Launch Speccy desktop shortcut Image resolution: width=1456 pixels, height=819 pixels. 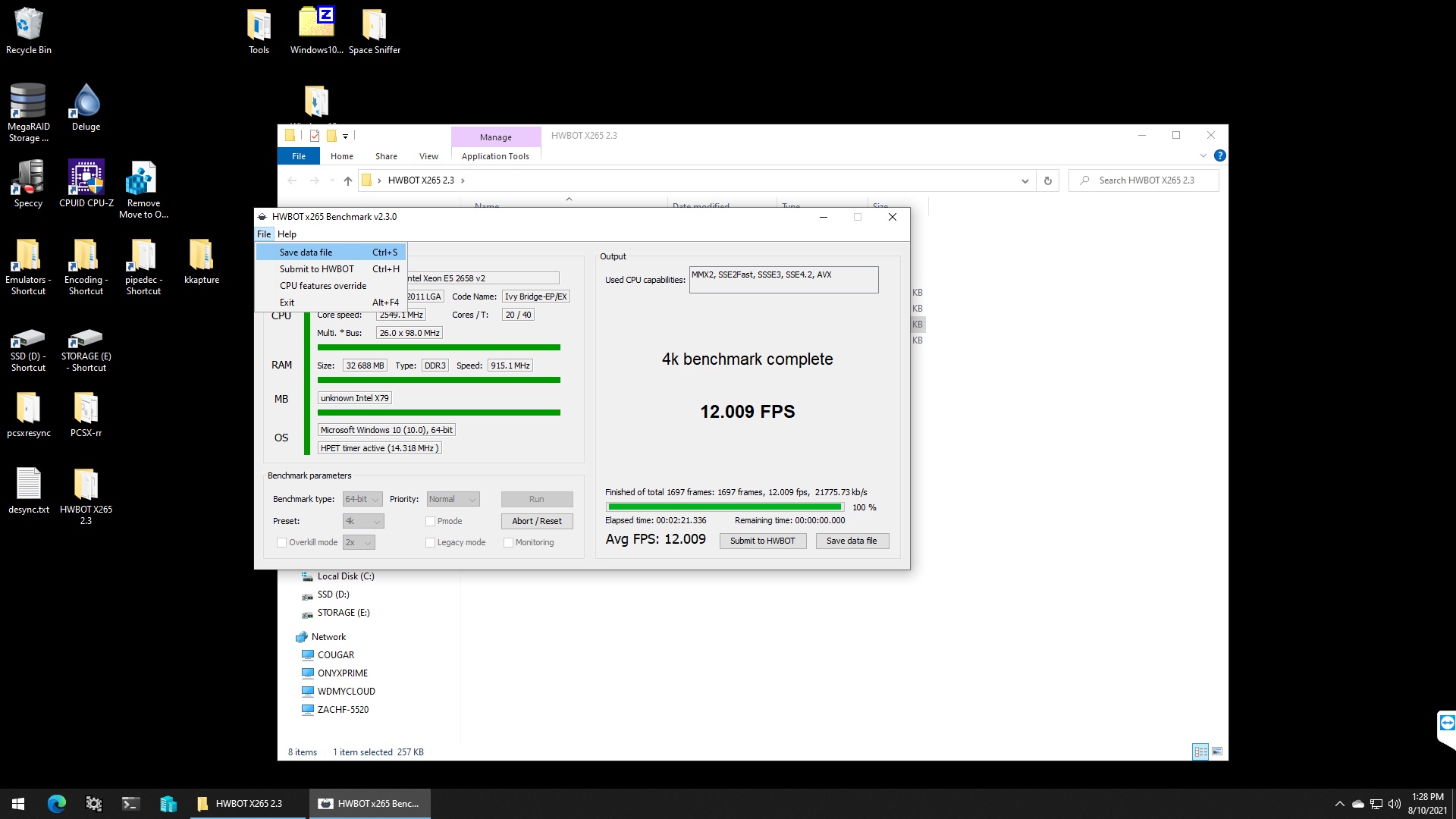tap(28, 184)
